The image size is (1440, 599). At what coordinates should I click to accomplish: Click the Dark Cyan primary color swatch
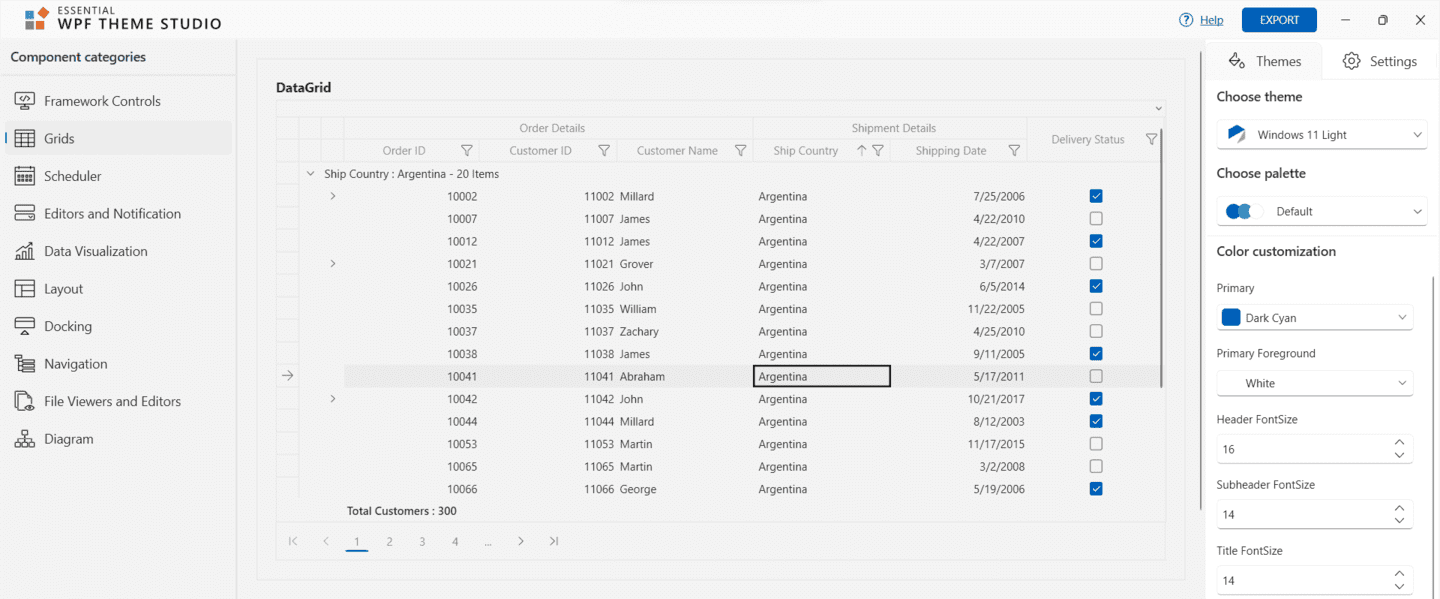point(1231,318)
